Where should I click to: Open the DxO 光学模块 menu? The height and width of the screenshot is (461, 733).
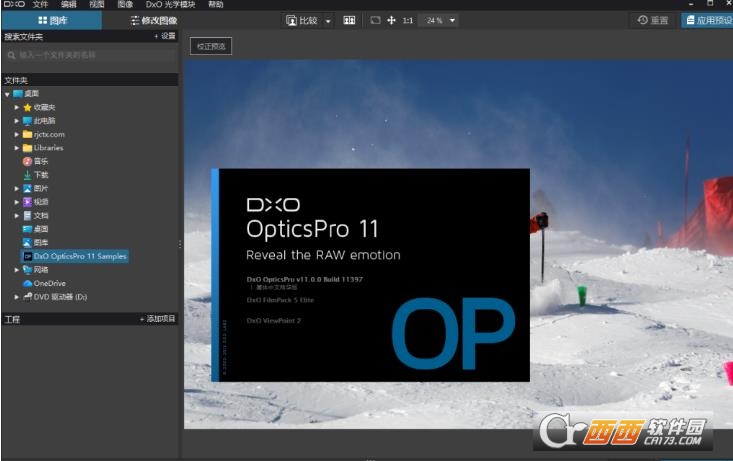(x=170, y=4)
